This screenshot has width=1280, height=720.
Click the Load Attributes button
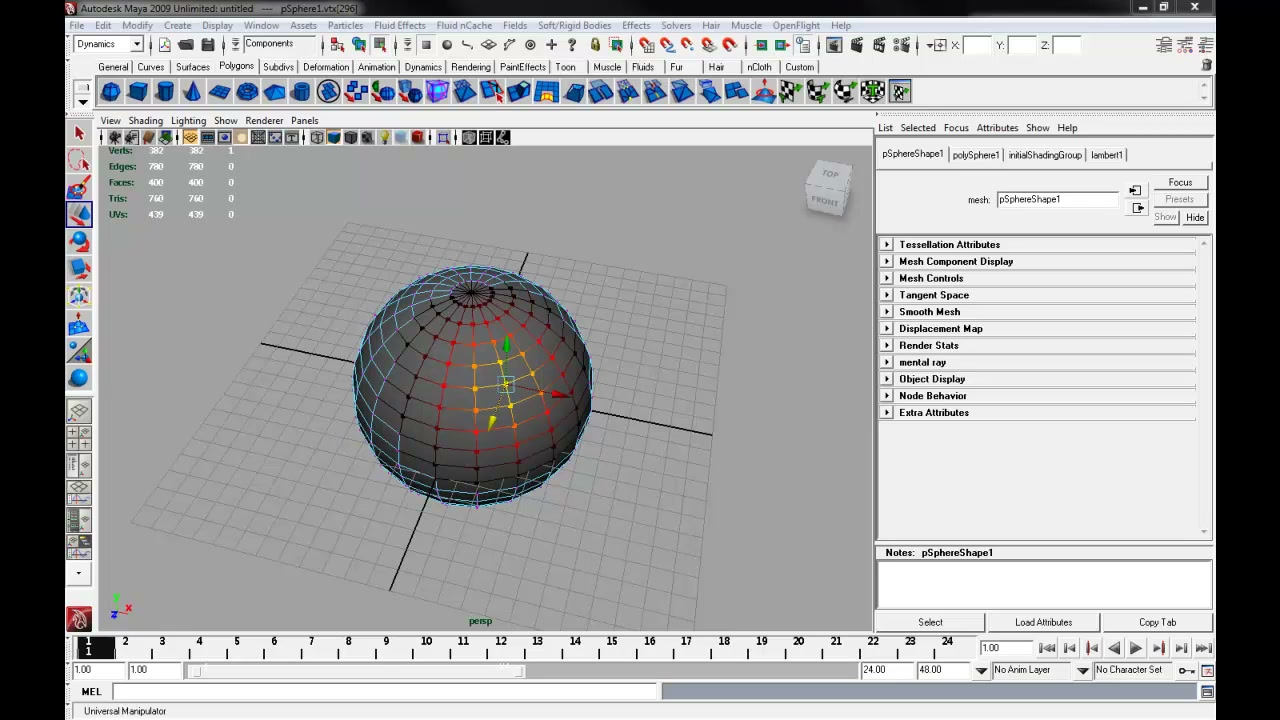coord(1043,622)
